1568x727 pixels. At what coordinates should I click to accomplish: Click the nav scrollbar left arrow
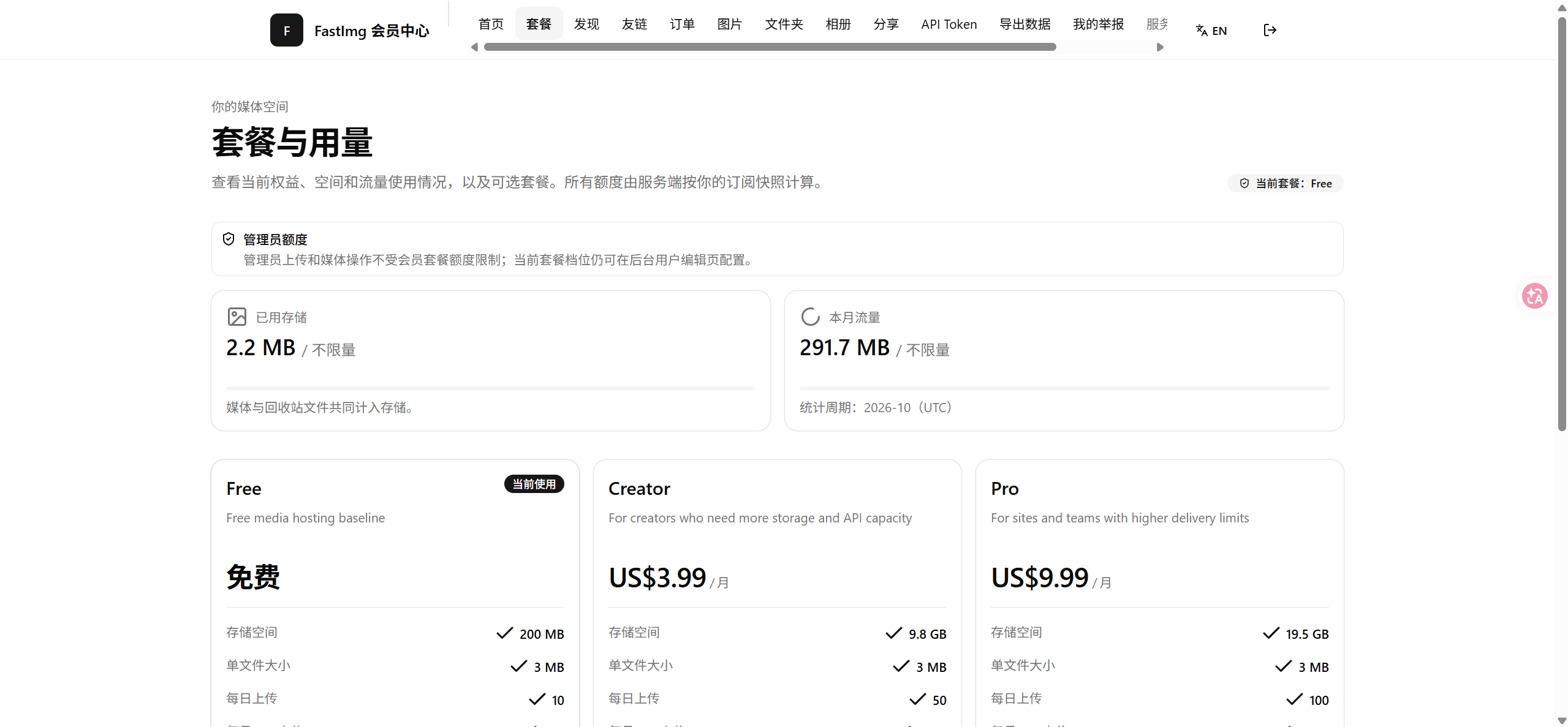474,47
